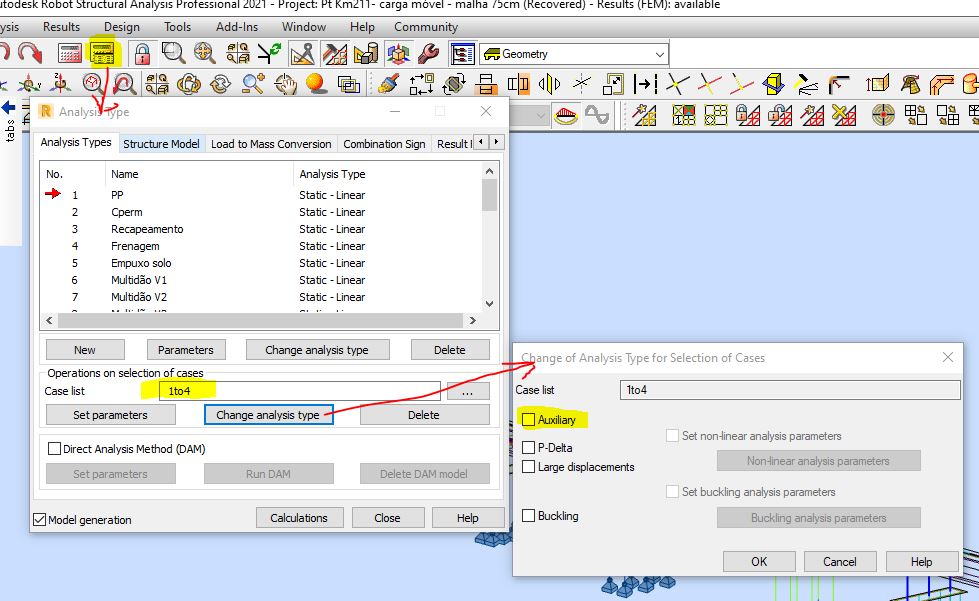Image resolution: width=979 pixels, height=601 pixels.
Task: Toggle the results lock padlock icon
Action: (x=142, y=54)
